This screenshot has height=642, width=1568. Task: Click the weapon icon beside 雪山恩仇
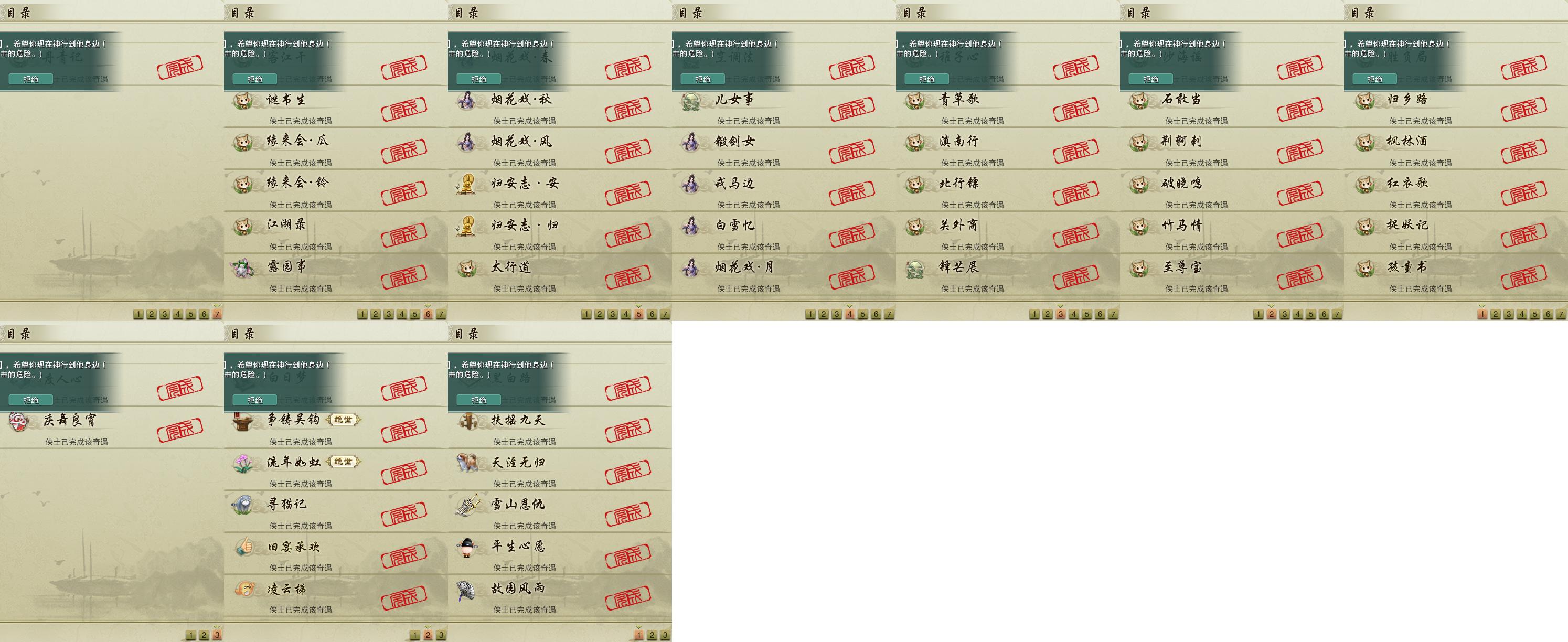coord(467,505)
